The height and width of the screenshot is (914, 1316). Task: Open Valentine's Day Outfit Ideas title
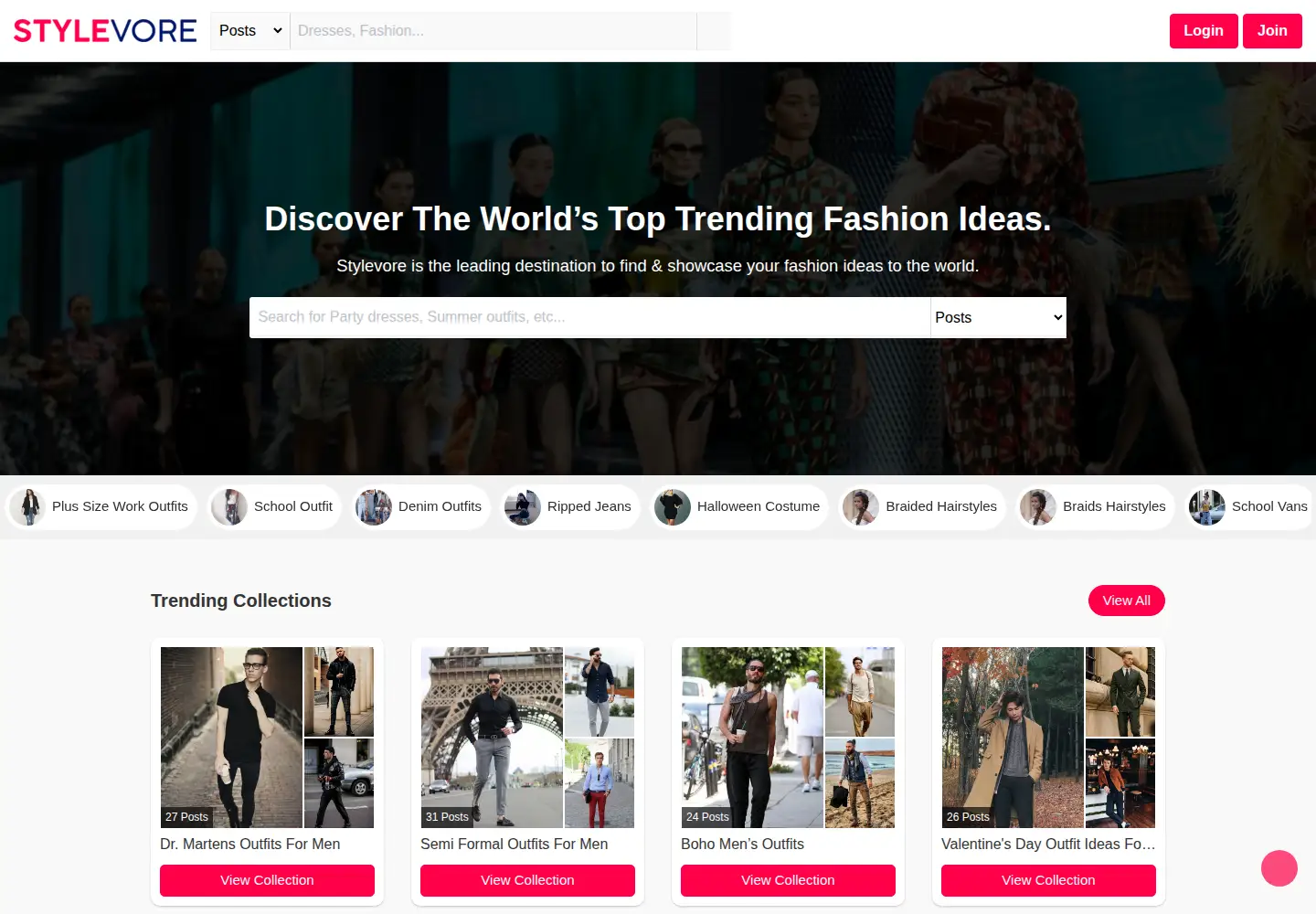point(1048,845)
